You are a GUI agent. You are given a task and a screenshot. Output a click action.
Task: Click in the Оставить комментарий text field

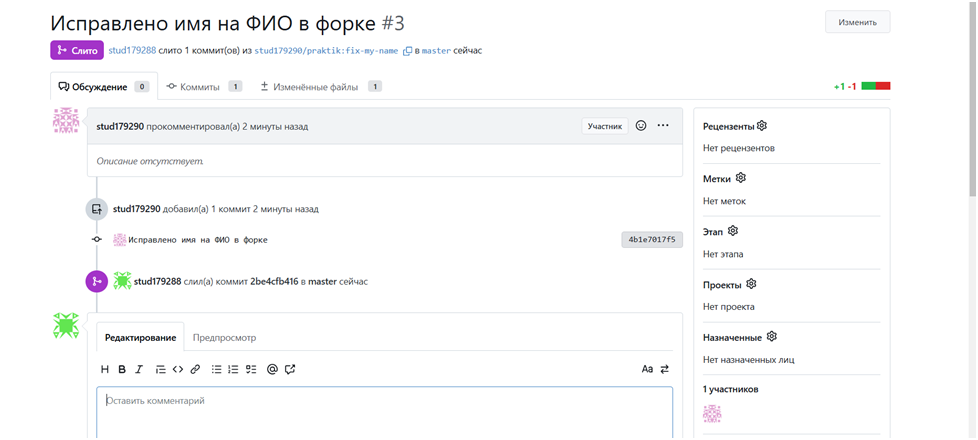pyautogui.click(x=384, y=412)
